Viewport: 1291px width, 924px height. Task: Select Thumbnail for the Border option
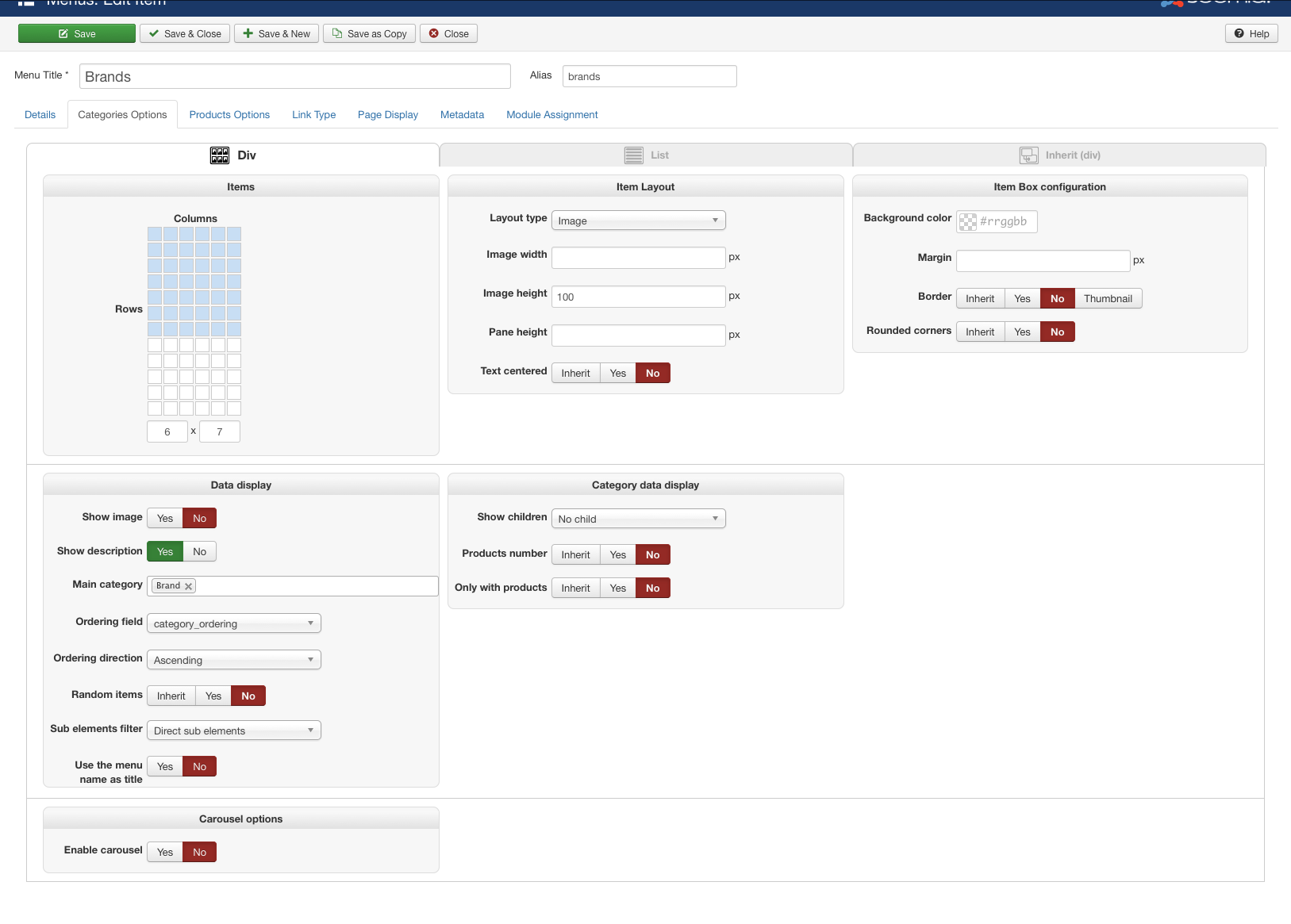point(1108,298)
